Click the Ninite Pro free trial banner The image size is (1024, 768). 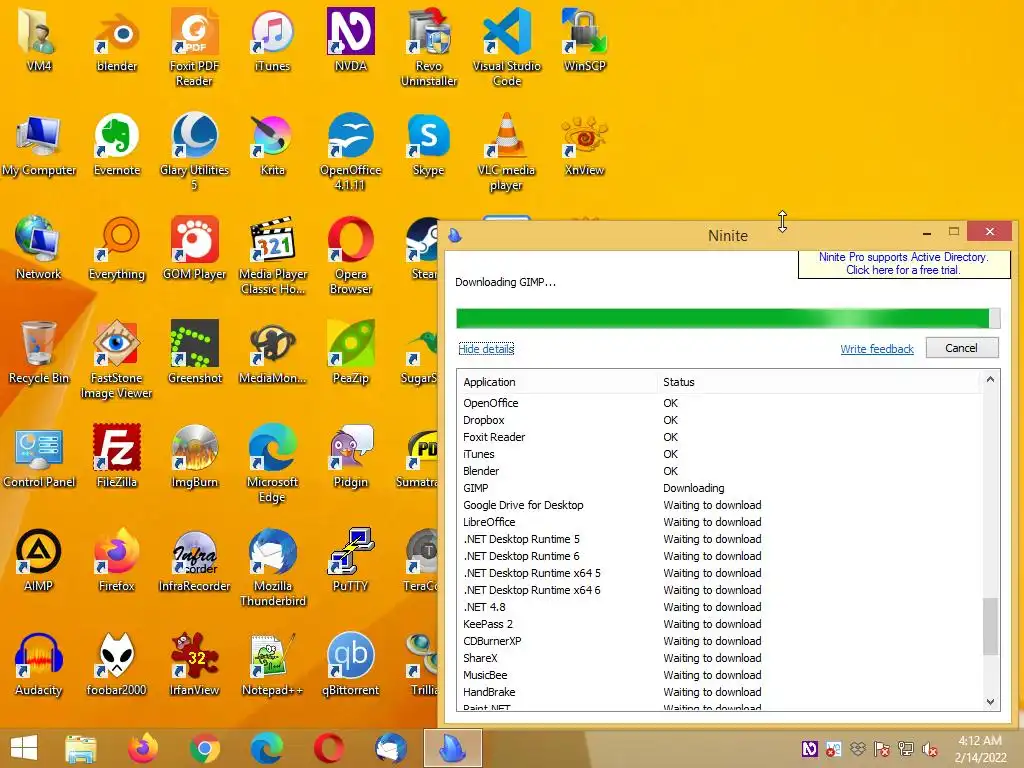pyautogui.click(x=904, y=264)
